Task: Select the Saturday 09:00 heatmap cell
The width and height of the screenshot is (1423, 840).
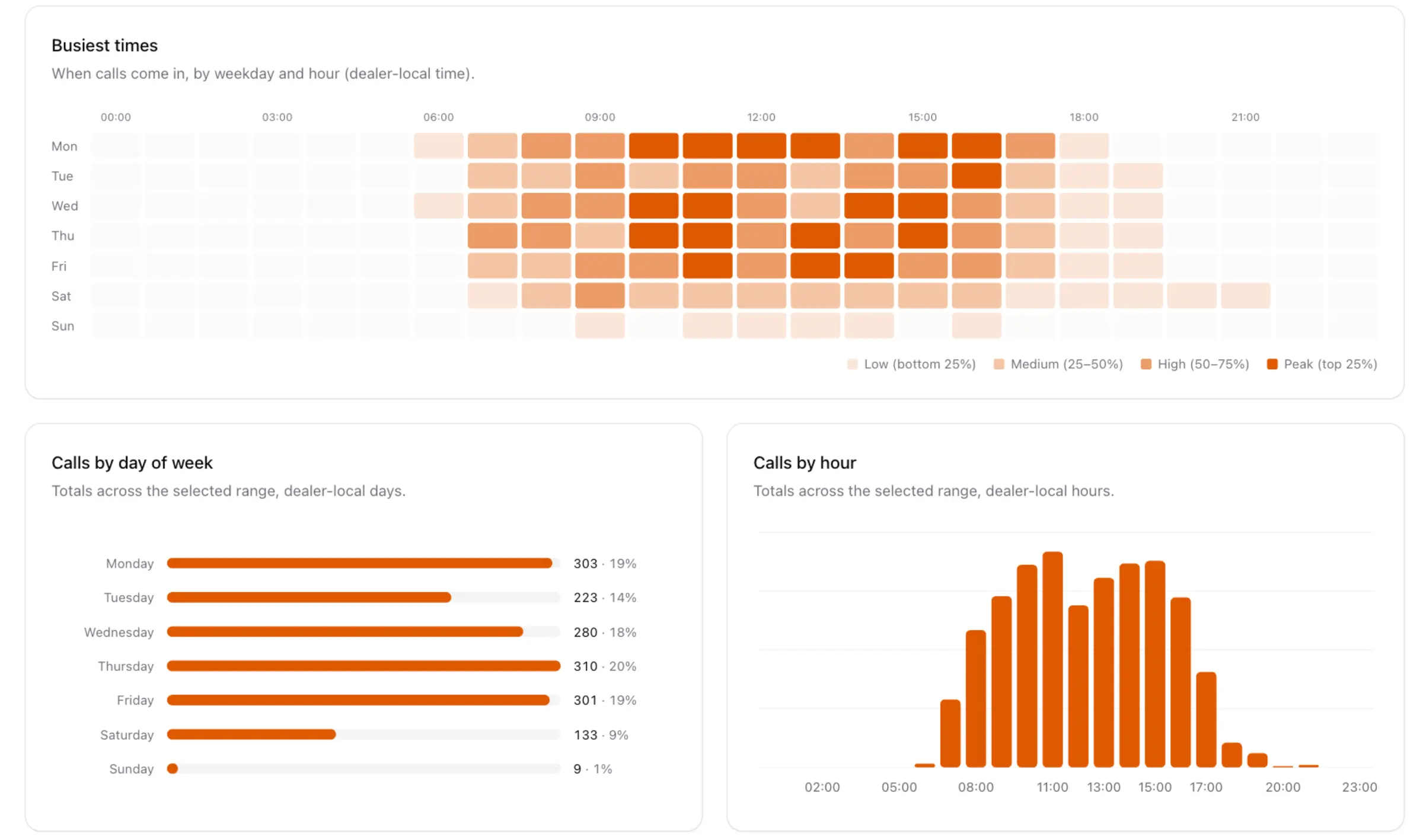Action: pos(600,296)
